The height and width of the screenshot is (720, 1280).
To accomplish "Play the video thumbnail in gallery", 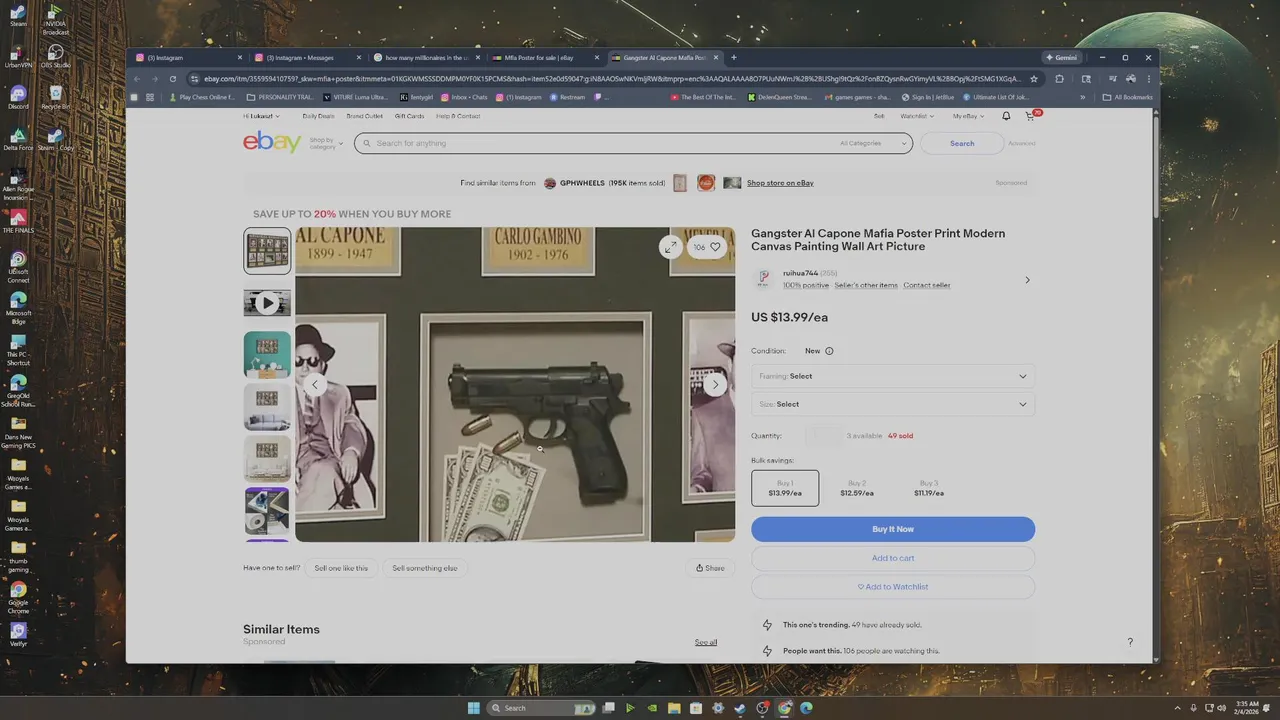I will point(267,302).
